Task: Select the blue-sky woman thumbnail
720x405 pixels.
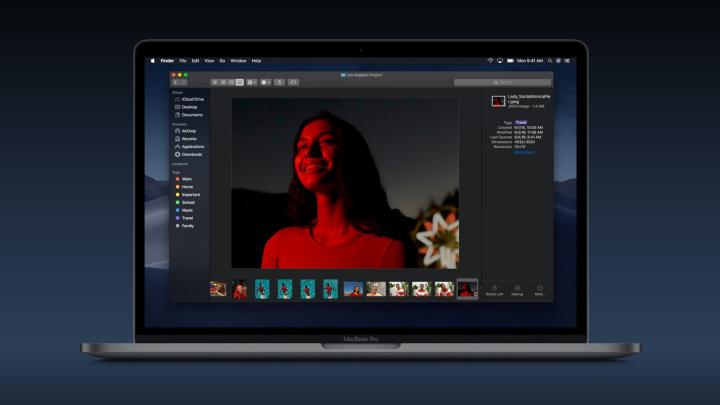Action: point(353,289)
